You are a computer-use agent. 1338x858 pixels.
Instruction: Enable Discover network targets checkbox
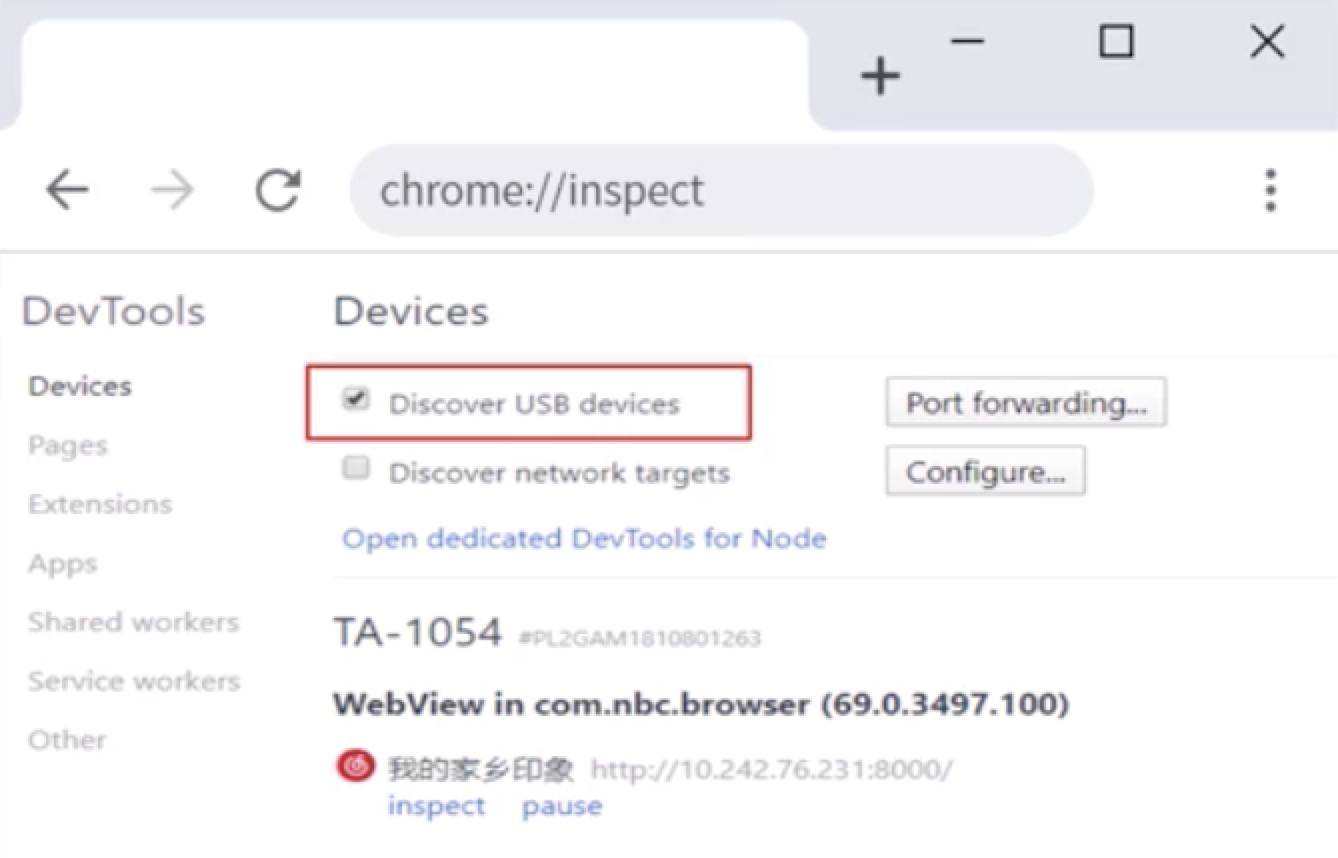(355, 469)
